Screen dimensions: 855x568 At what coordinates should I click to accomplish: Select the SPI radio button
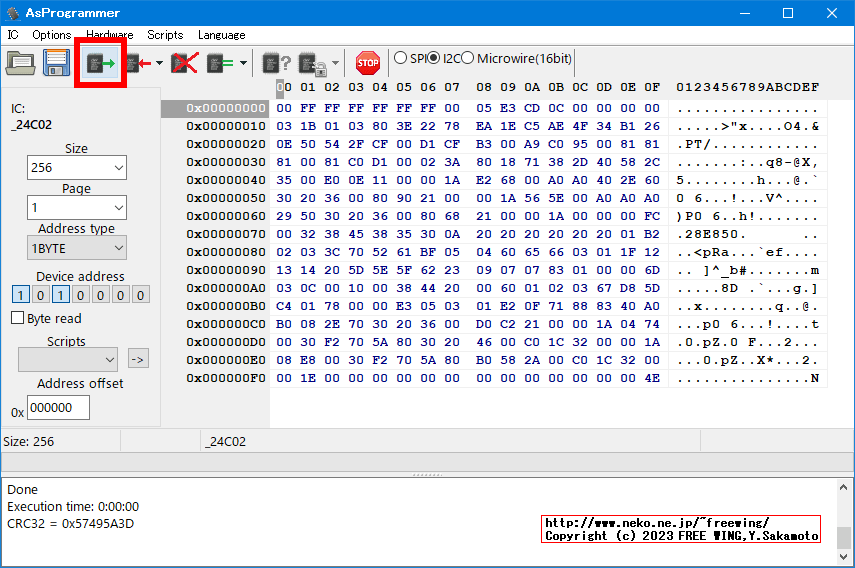[401, 58]
